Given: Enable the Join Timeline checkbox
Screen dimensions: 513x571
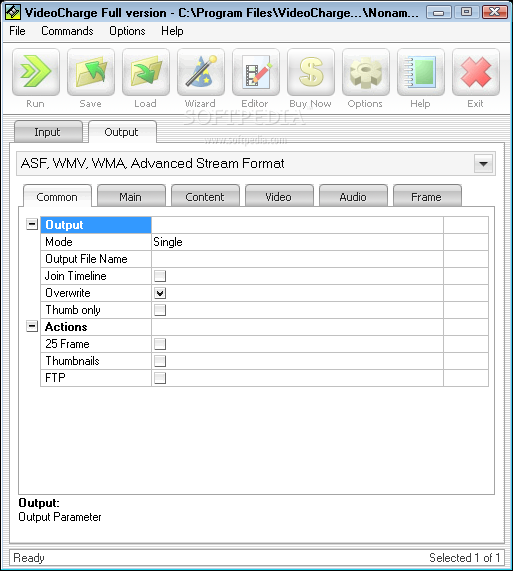Looking at the screenshot, I should tap(160, 276).
